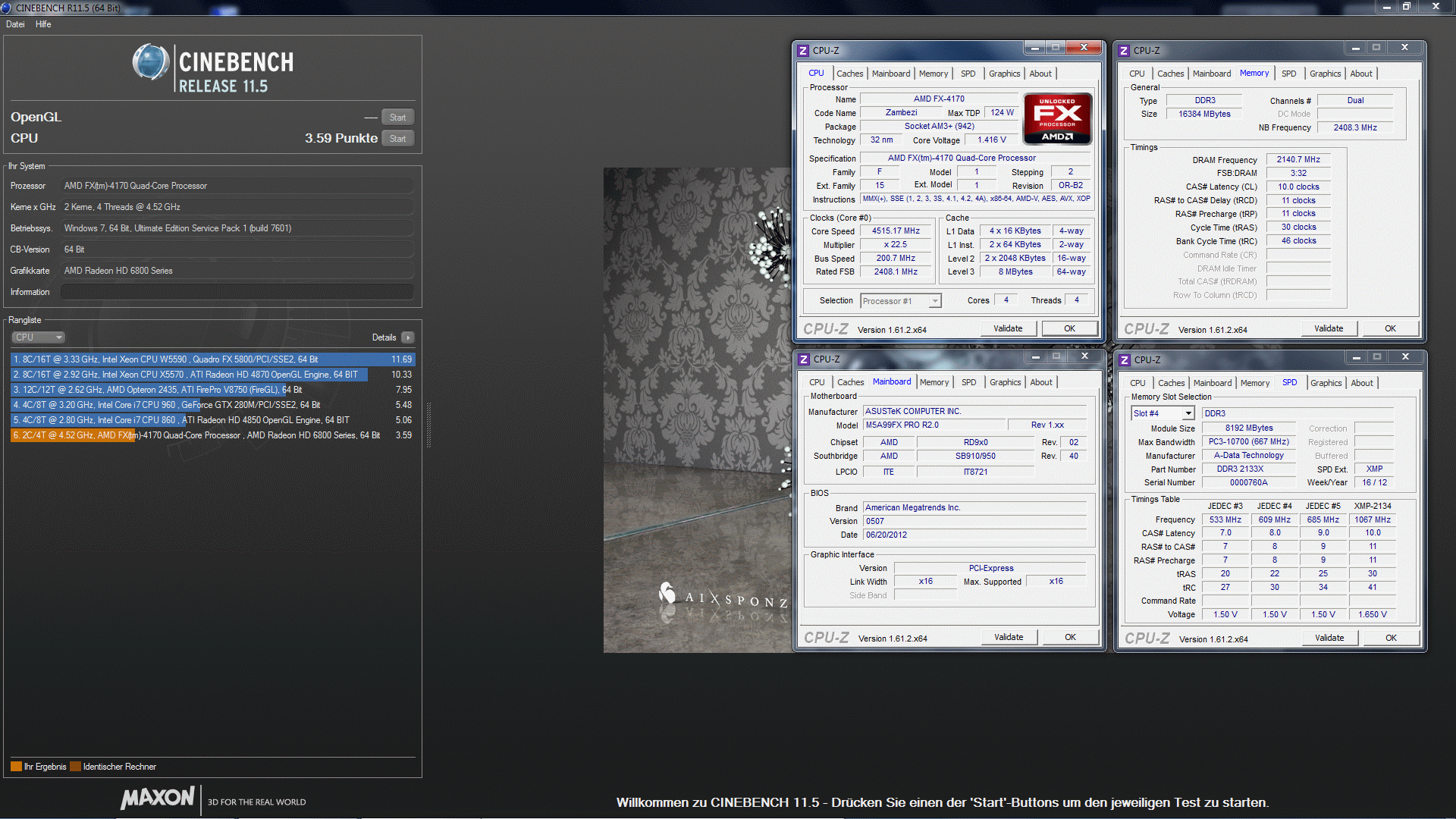Open CPU tab in Memory window
This screenshot has width=1456, height=819.
point(1137,74)
